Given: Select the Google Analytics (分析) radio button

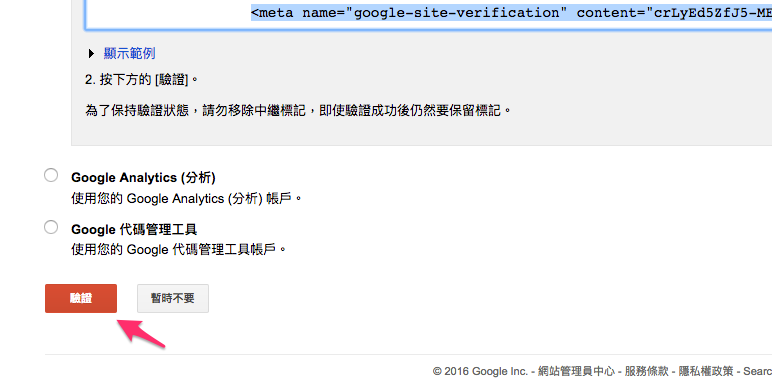Looking at the screenshot, I should (x=51, y=175).
